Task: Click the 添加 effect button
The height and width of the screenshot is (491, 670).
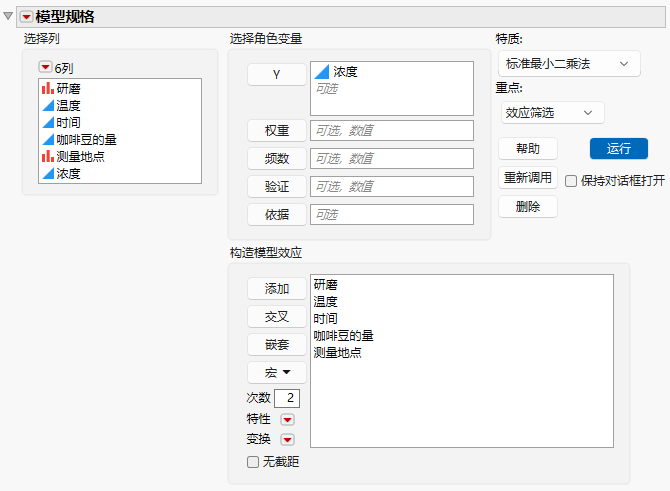Action: [x=276, y=288]
